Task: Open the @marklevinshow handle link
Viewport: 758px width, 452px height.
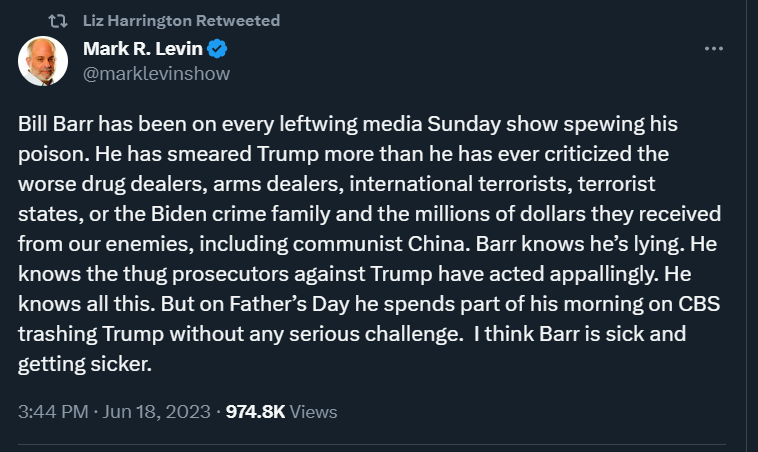Action: tap(156, 74)
